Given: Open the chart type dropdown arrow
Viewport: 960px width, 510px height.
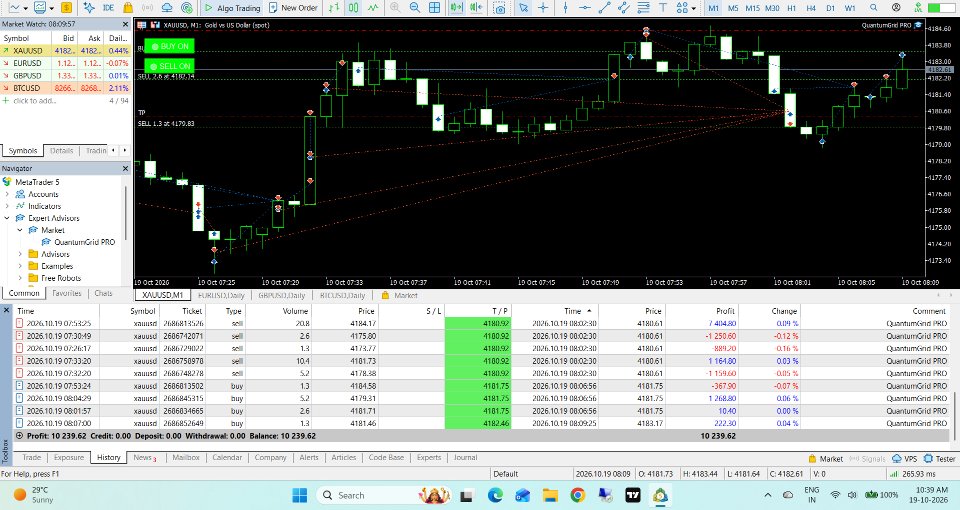Looking at the screenshot, I should (24, 9).
